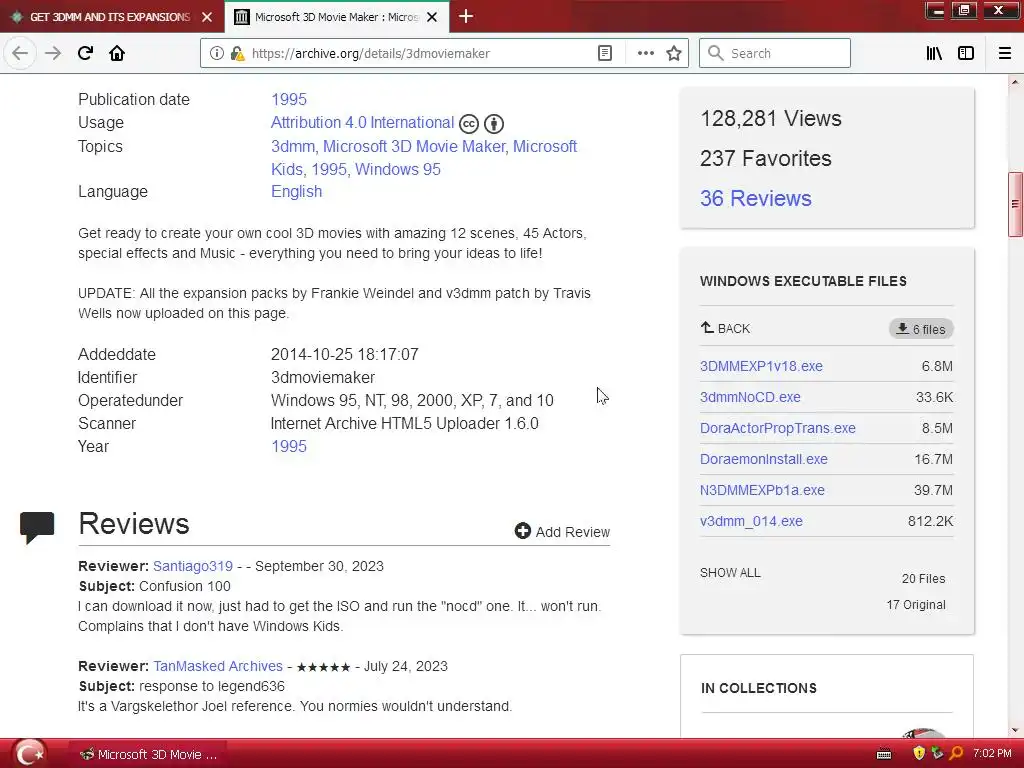Viewport: 1024px width, 768px height.
Task: Download DoraemonInstall.exe
Action: click(763, 459)
